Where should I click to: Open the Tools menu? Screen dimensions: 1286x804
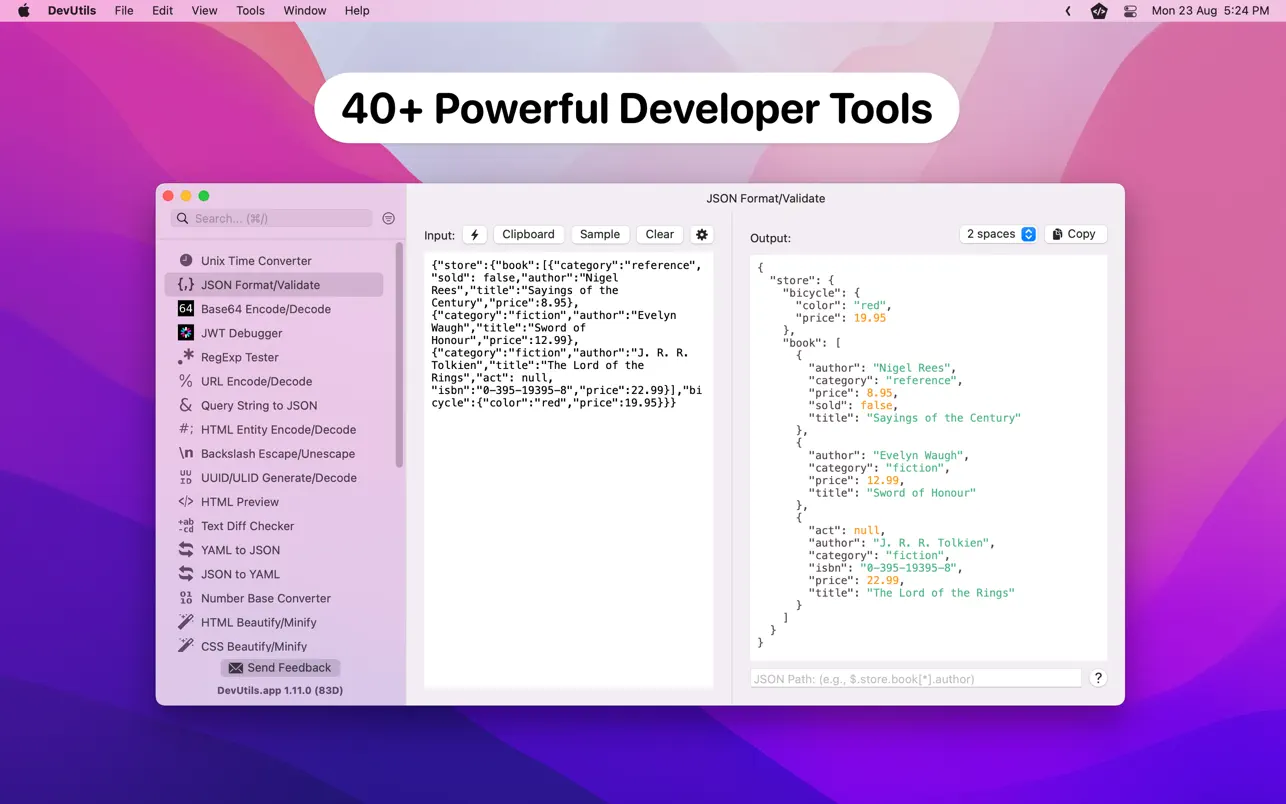coord(249,11)
